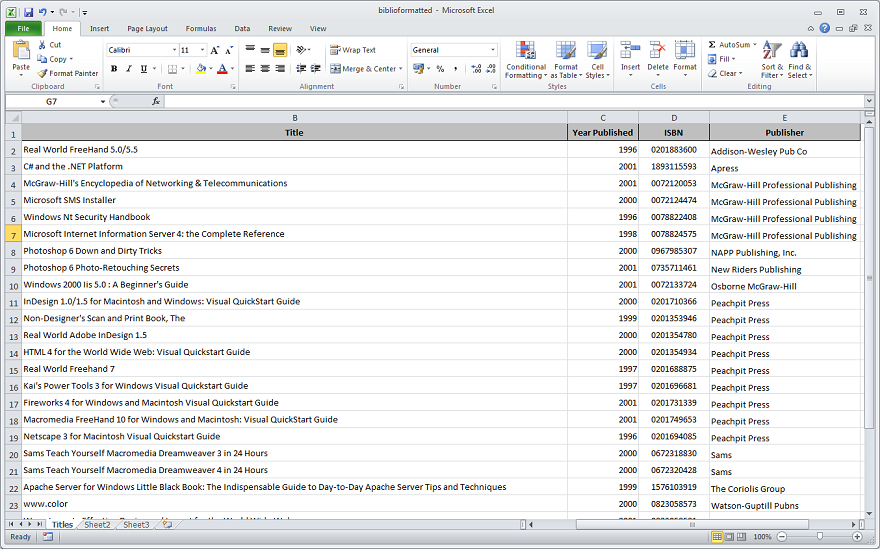Switch to the Formulas tab

pyautogui.click(x=201, y=29)
